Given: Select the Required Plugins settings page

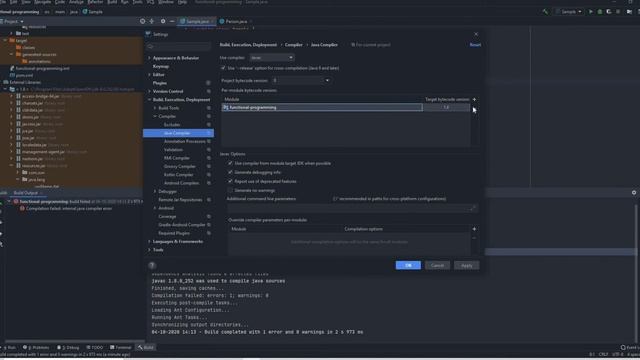Looking at the screenshot, I should (174, 233).
